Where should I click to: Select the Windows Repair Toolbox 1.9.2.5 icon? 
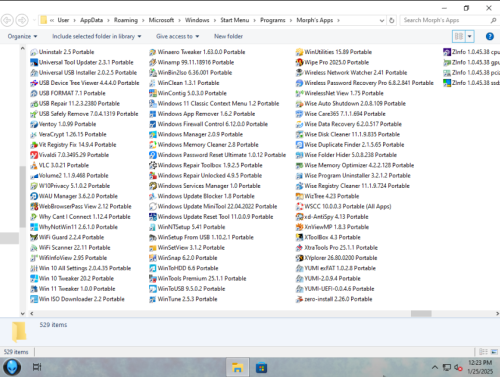click(x=153, y=165)
